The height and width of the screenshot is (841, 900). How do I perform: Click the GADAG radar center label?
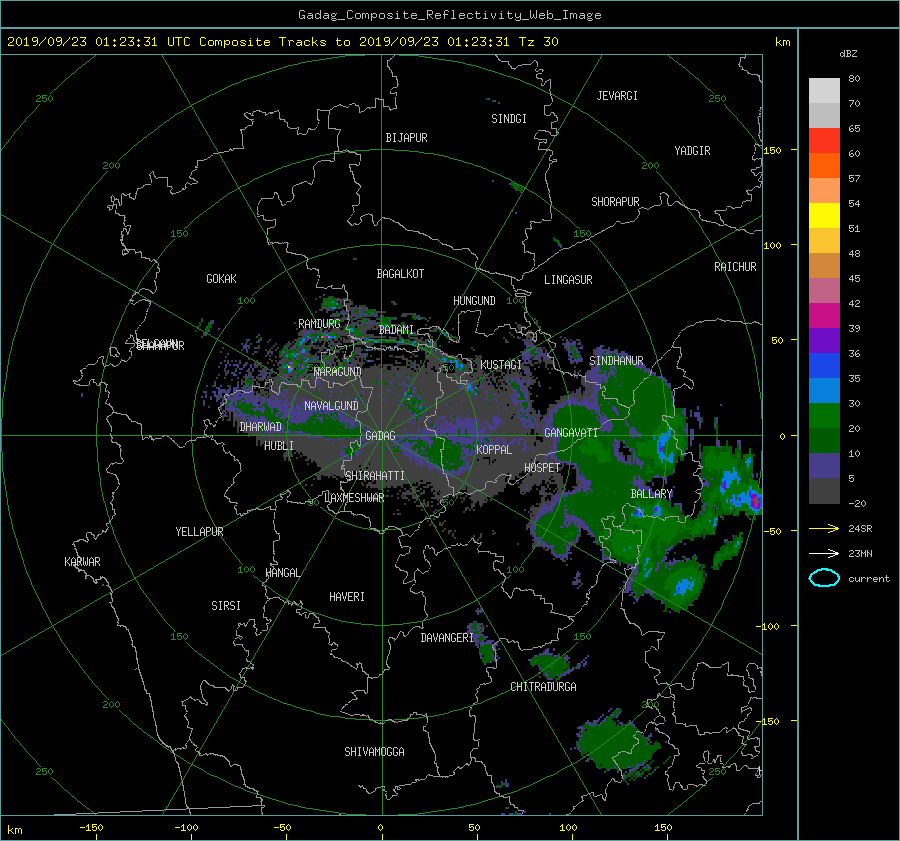(380, 436)
